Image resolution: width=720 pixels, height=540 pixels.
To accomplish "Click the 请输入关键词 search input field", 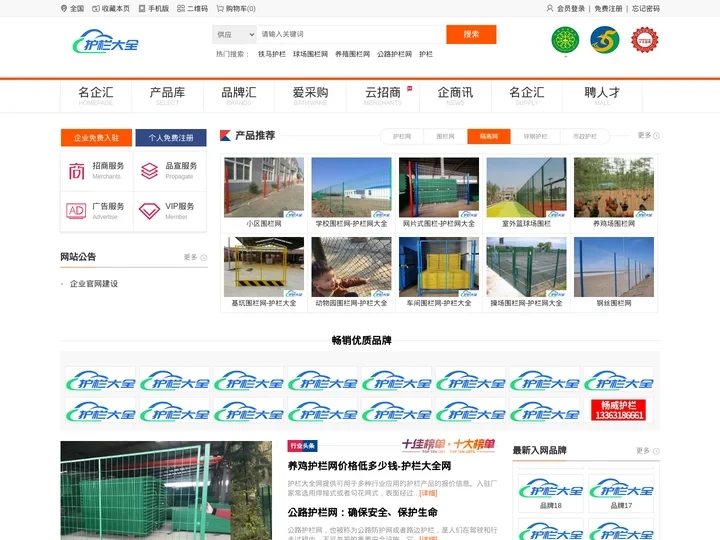I will click(x=352, y=34).
